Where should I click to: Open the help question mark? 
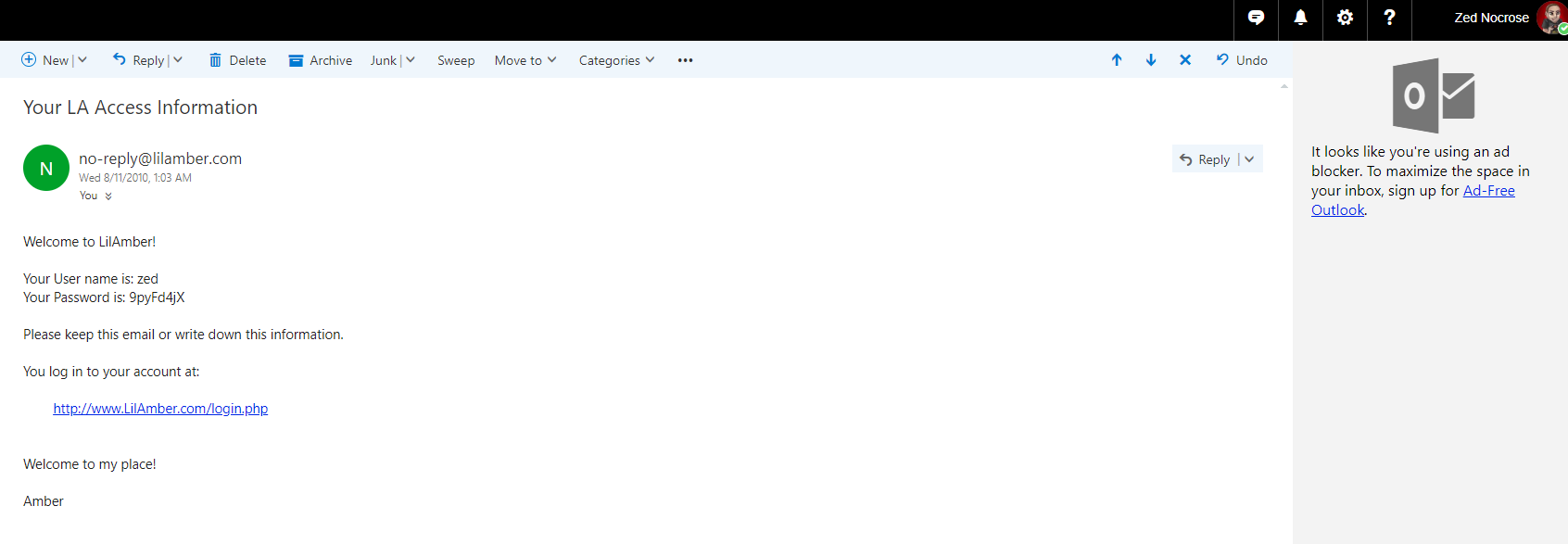(x=1389, y=18)
